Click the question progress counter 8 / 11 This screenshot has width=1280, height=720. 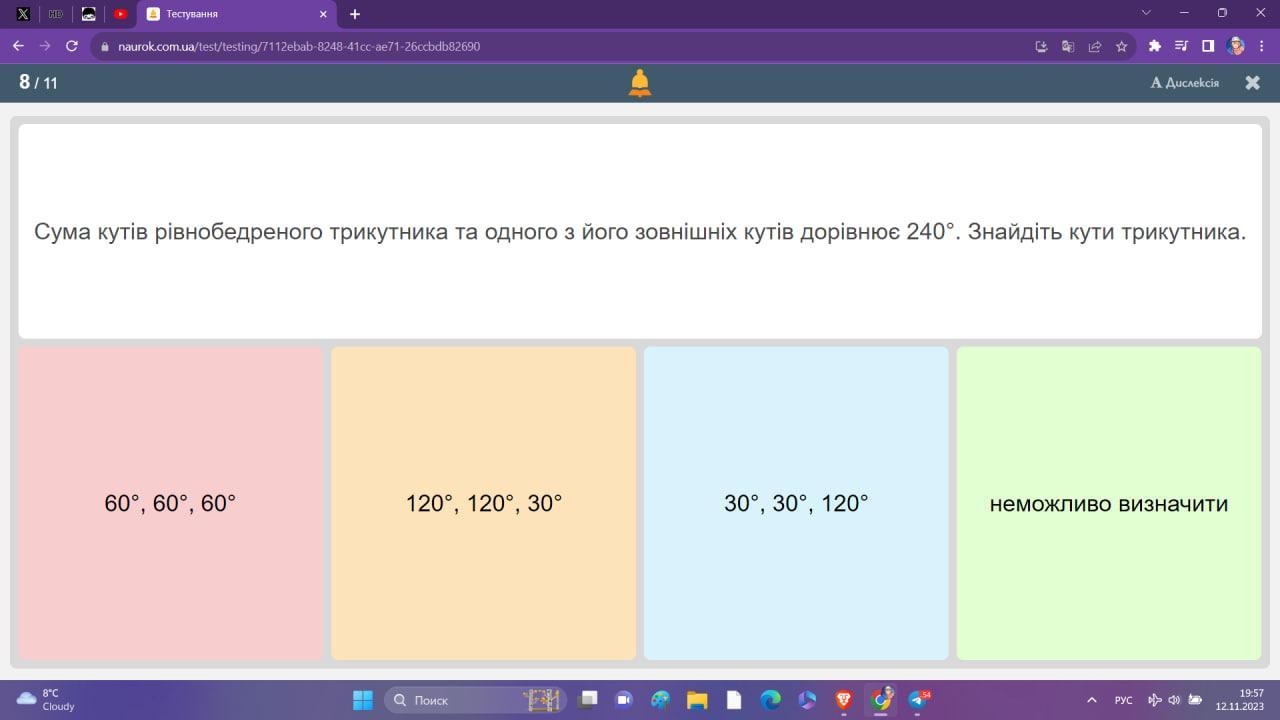tap(38, 83)
